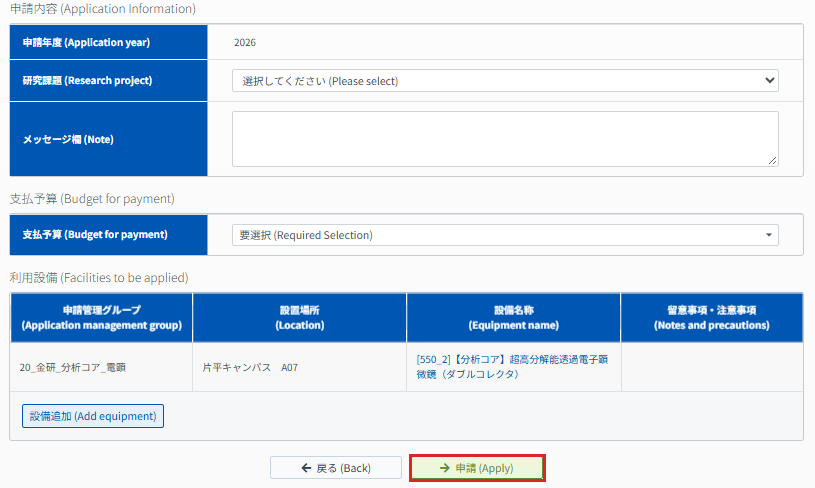The image size is (815, 488).
Task: Click the Application year label
Action: (x=86, y=43)
